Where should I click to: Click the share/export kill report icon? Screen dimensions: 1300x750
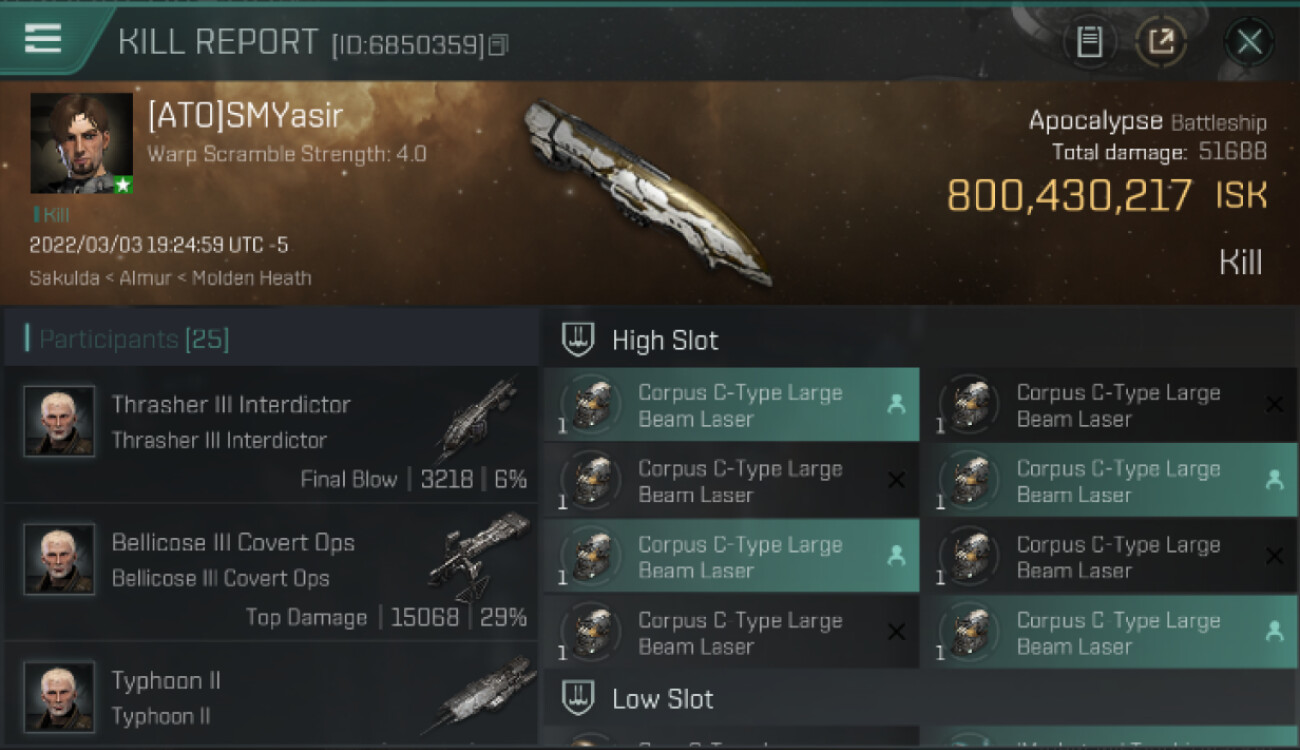[1161, 42]
